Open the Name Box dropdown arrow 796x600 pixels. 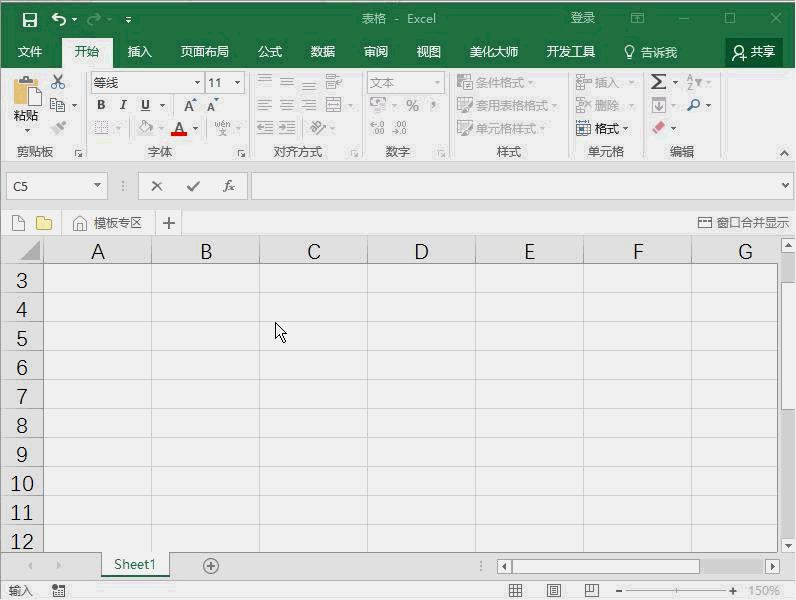coord(97,186)
